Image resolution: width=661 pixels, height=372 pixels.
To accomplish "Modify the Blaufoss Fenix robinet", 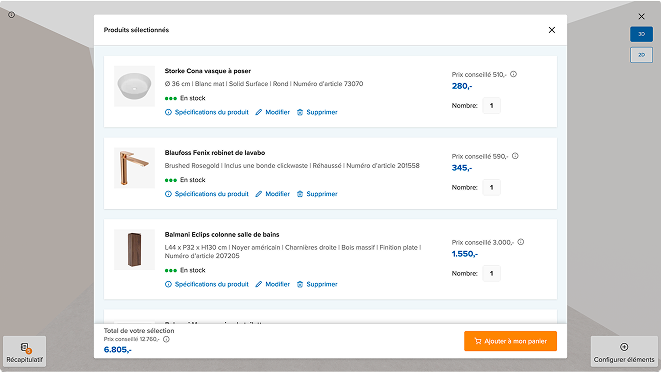I will [x=273, y=194].
